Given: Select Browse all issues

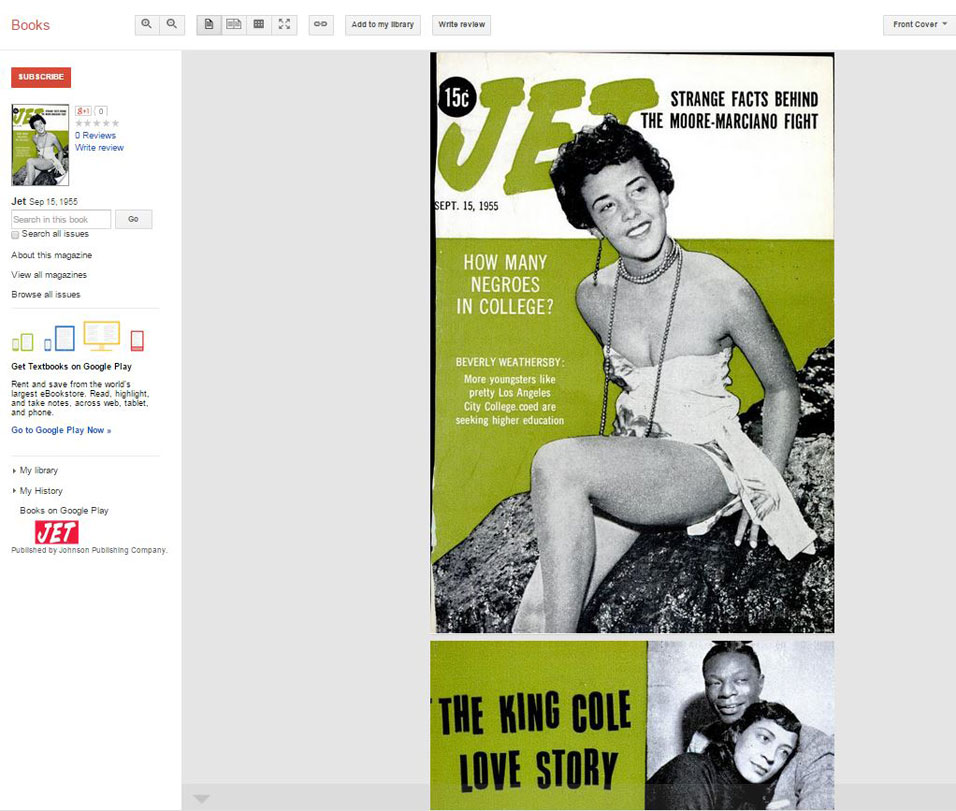Looking at the screenshot, I should click(46, 294).
